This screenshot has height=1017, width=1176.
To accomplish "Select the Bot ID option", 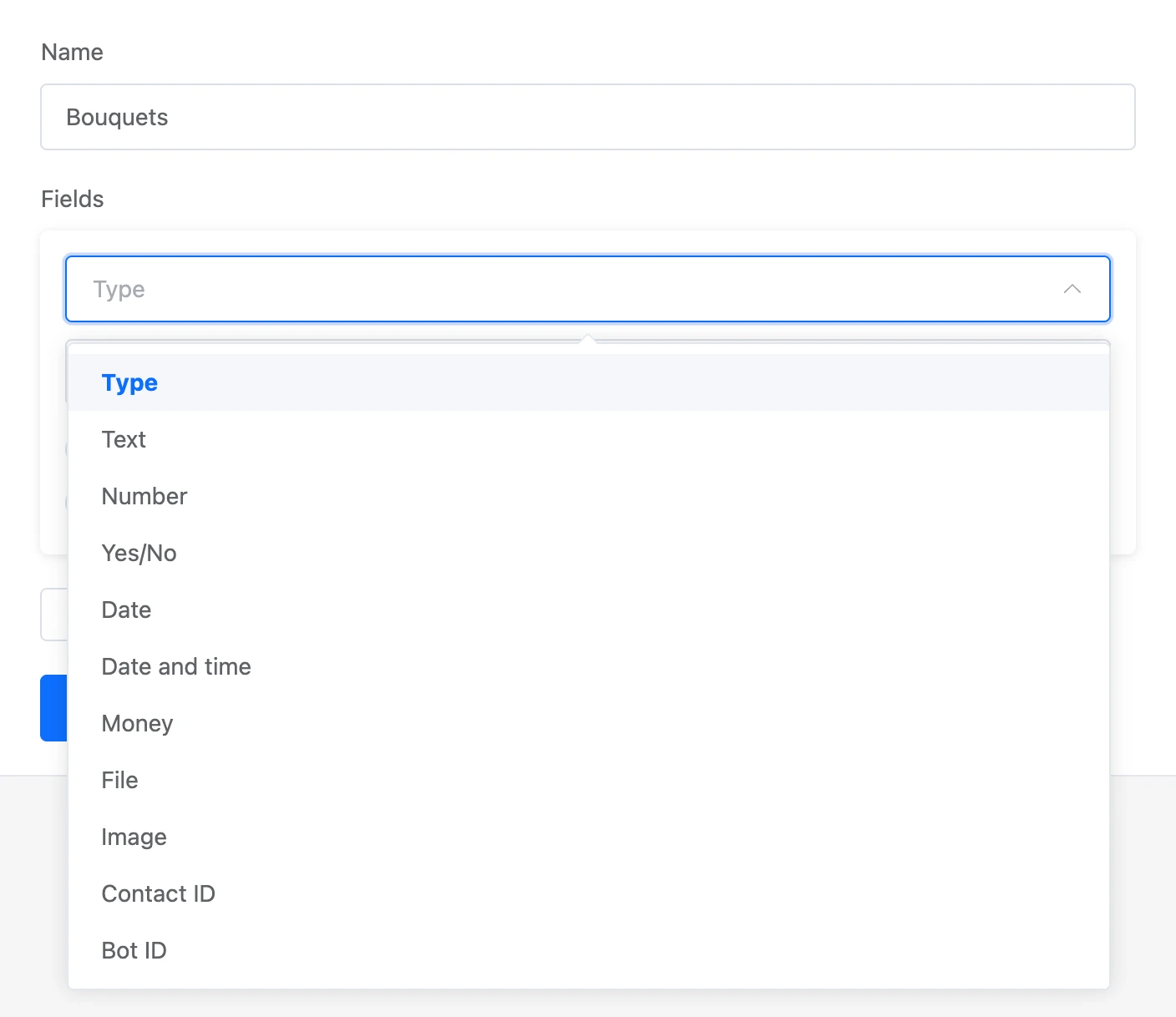I will [x=589, y=950].
